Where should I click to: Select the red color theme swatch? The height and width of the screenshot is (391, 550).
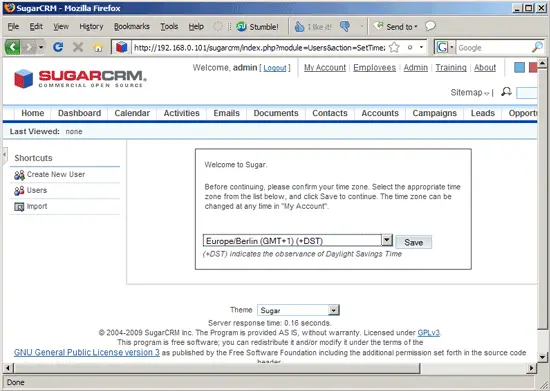point(533,67)
